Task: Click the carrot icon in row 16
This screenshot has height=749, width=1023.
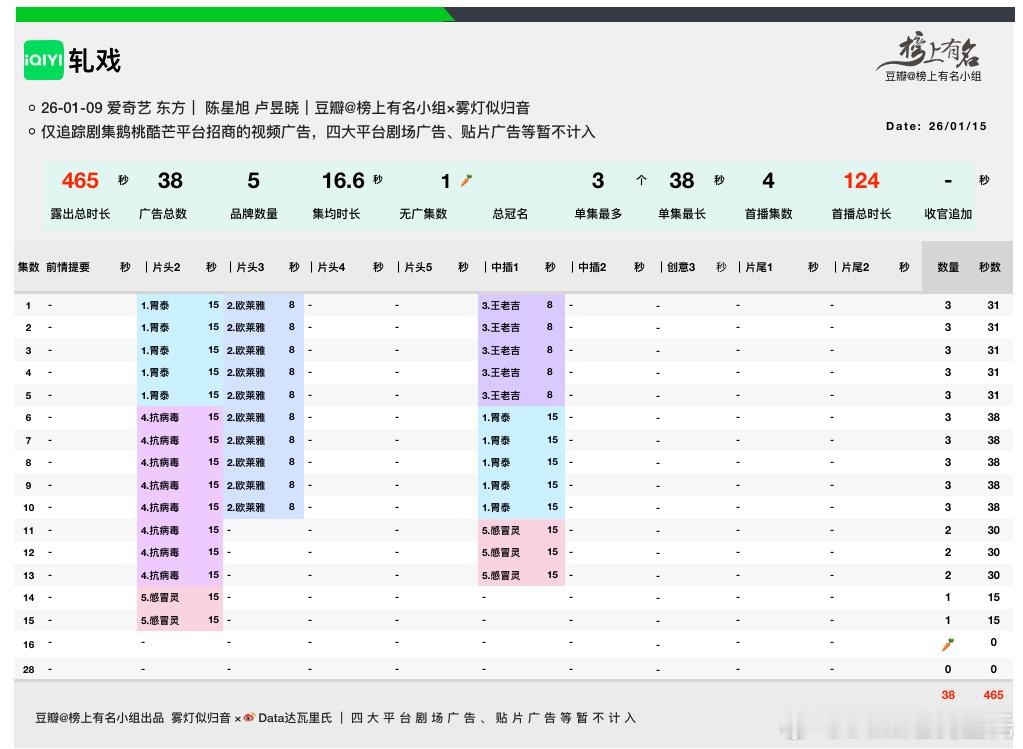Action: point(947,644)
